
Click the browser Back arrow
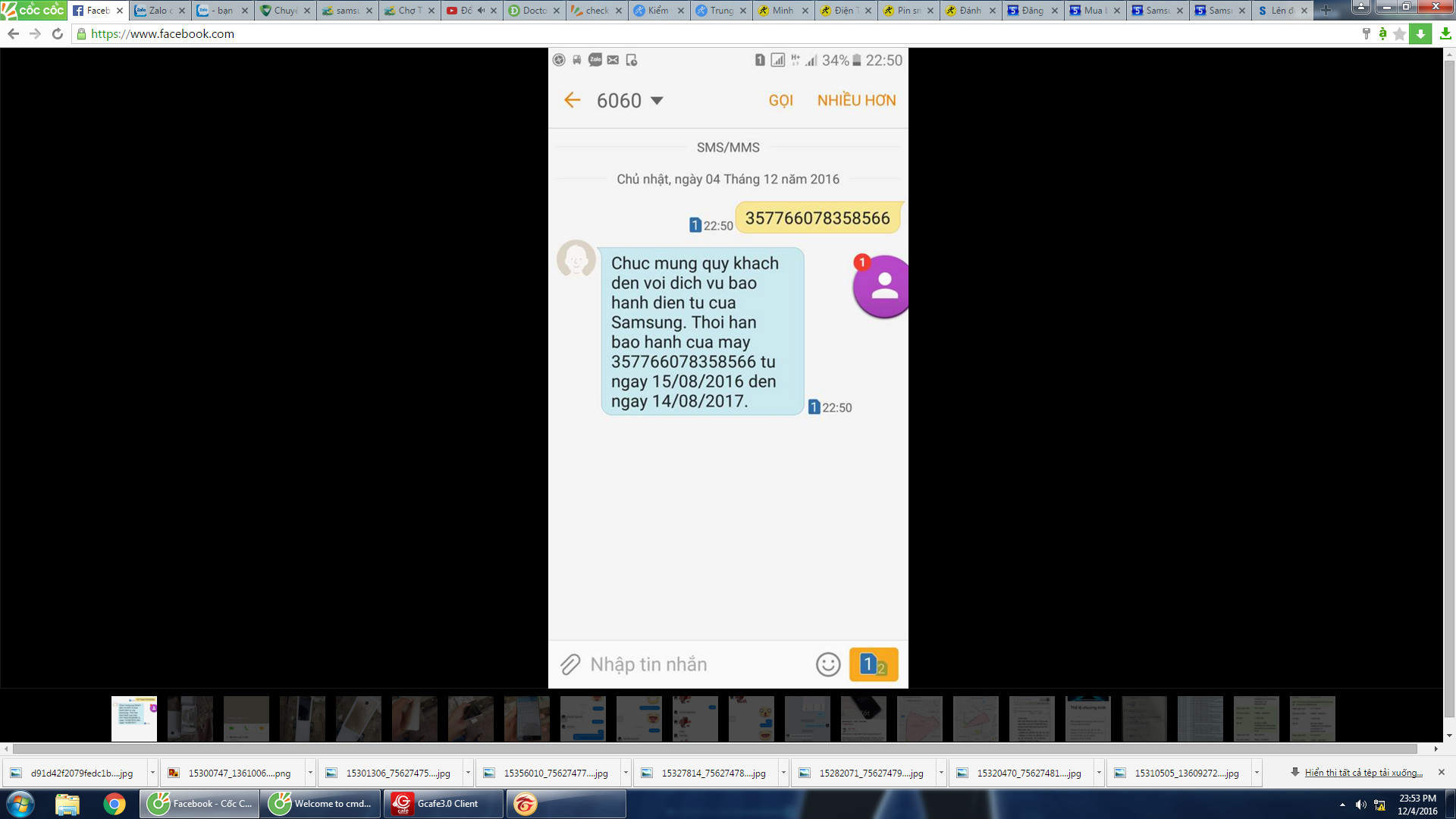13,34
